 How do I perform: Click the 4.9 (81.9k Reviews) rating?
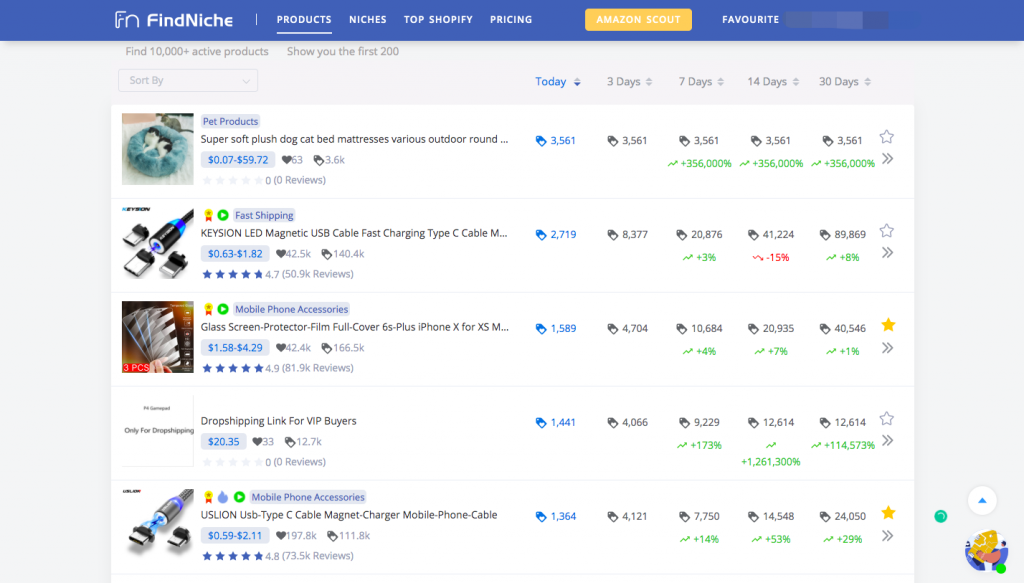(278, 368)
